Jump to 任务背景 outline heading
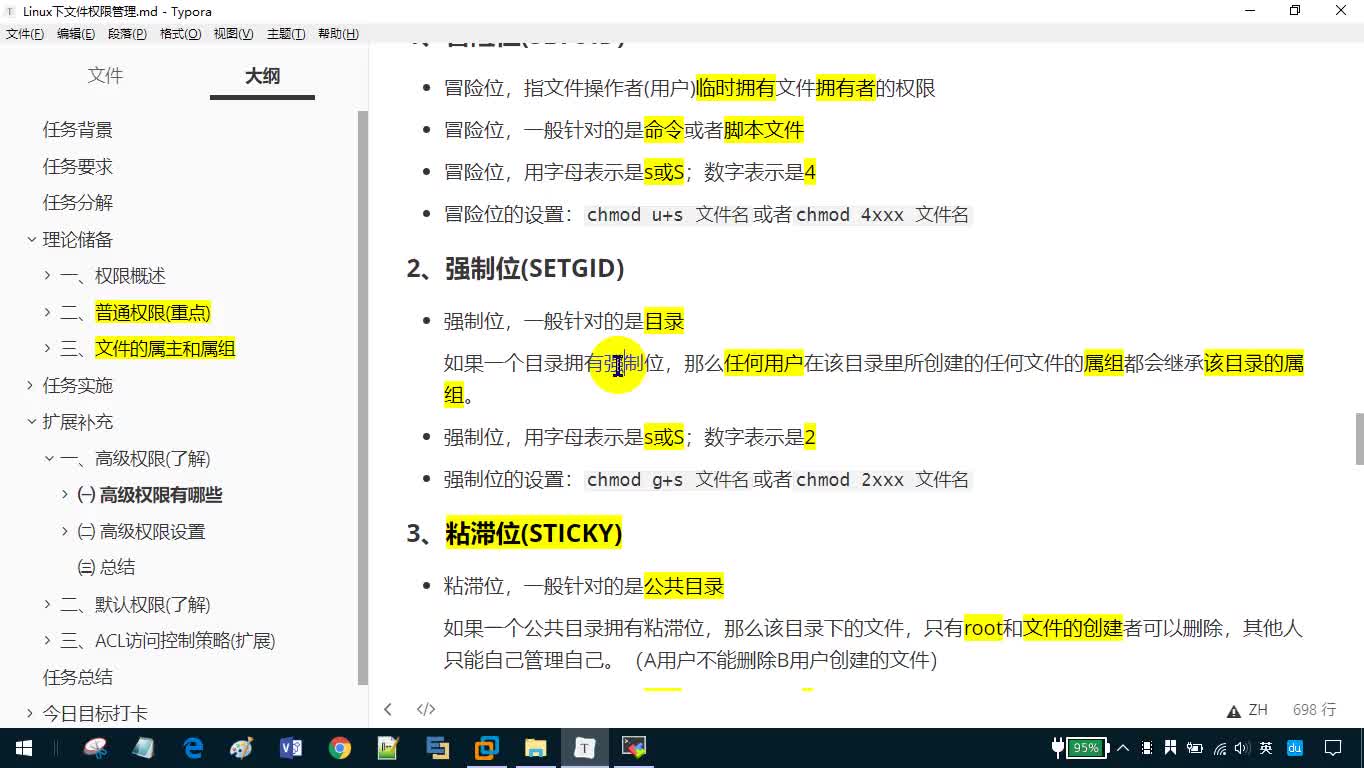The image size is (1364, 768). (77, 130)
